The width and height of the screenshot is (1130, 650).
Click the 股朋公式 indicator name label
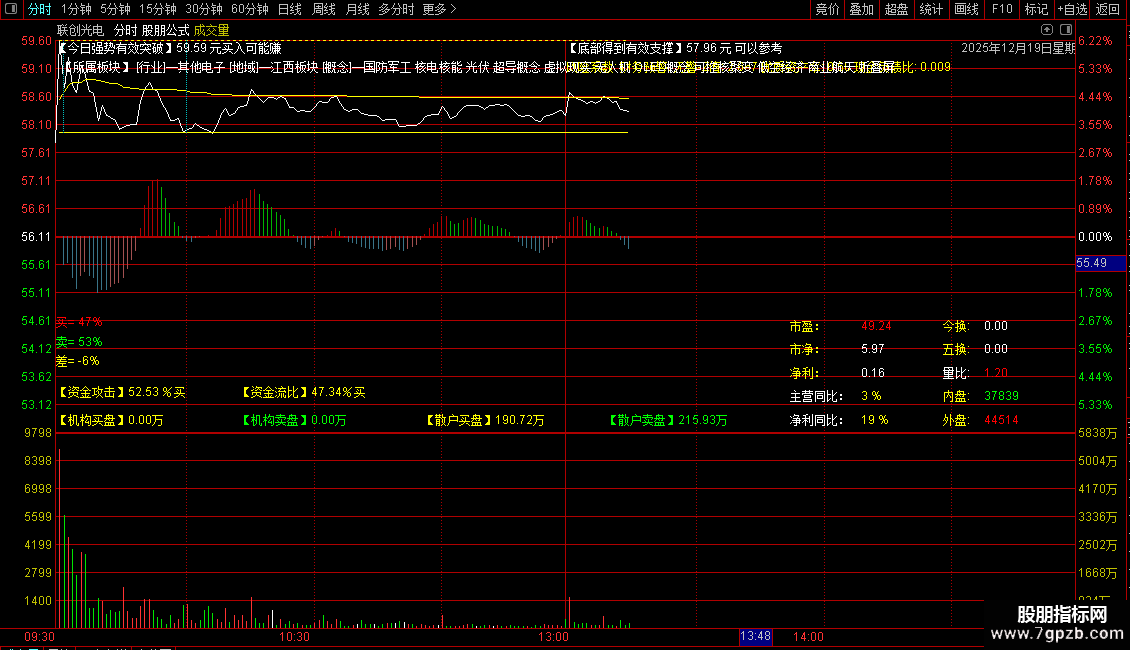point(165,30)
